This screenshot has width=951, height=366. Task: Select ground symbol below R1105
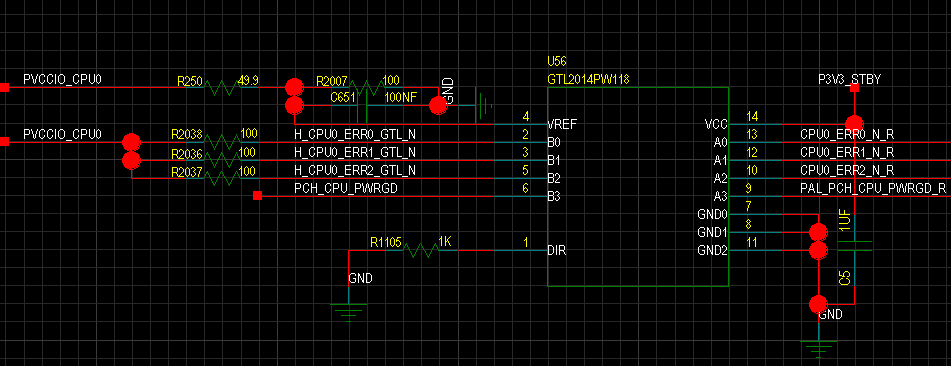click(349, 311)
